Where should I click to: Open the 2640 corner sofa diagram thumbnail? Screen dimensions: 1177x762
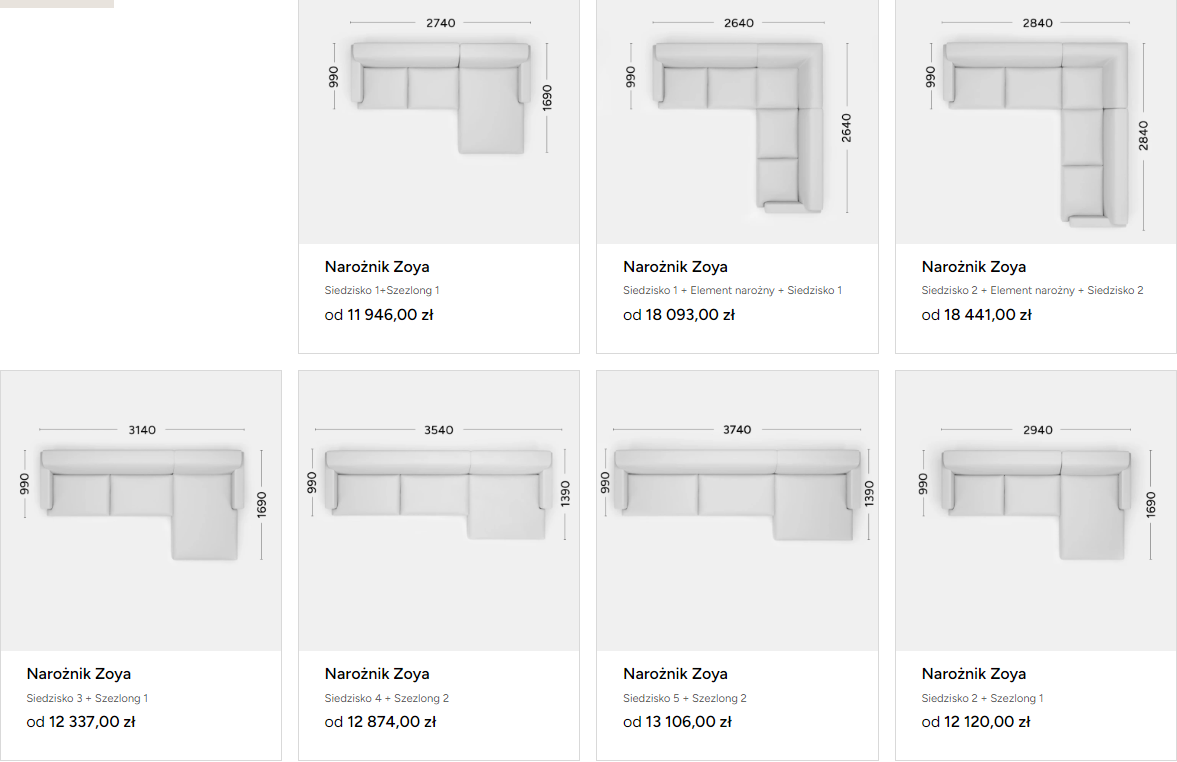pos(737,122)
